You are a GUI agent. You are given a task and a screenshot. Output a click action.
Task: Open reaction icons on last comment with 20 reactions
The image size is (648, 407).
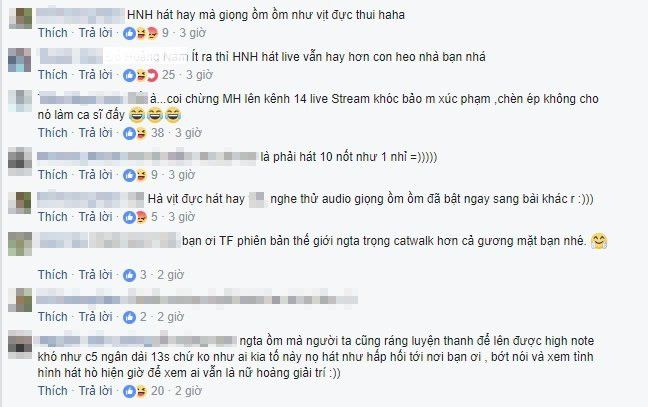click(135, 391)
